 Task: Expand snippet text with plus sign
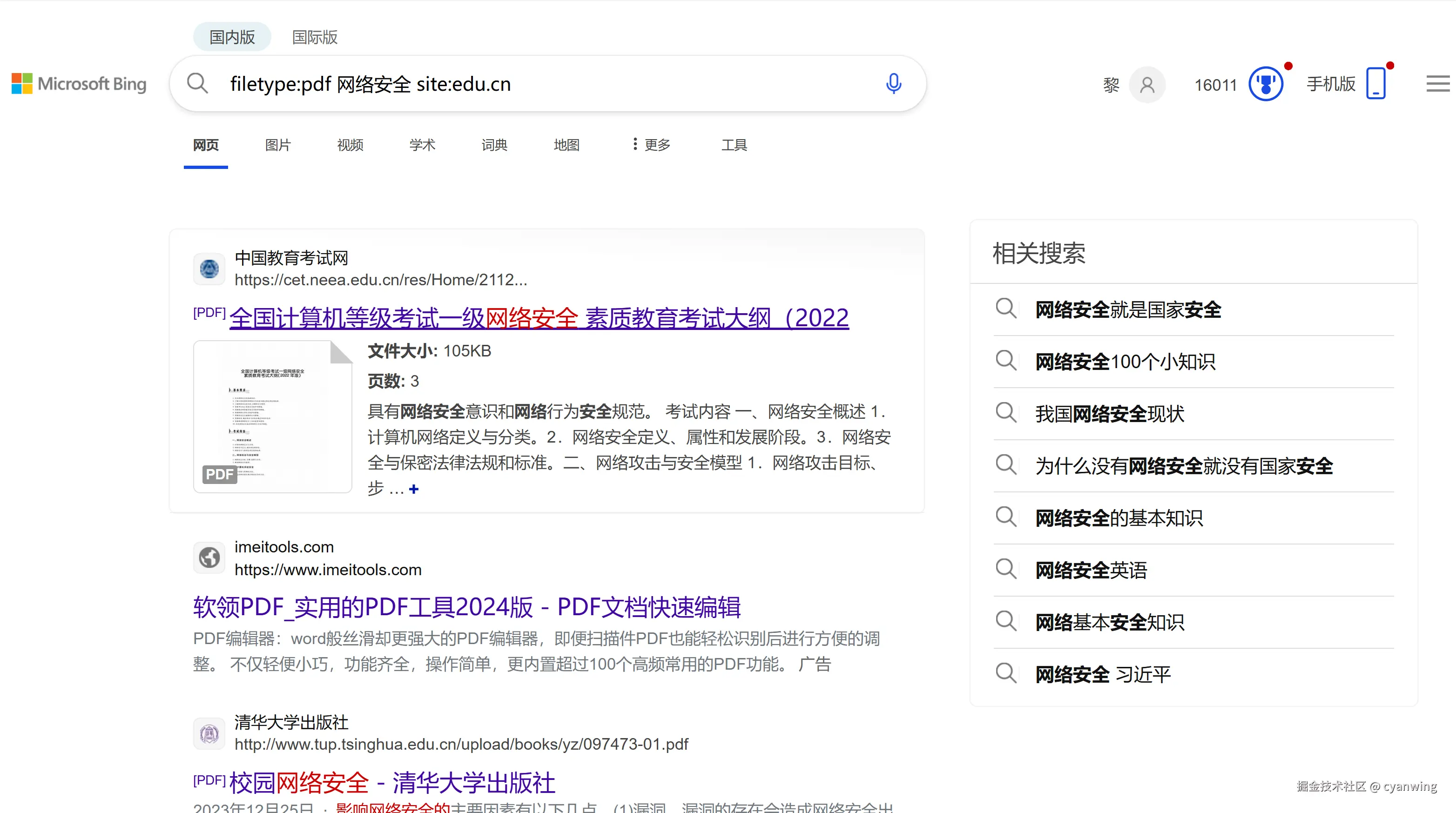[x=414, y=489]
